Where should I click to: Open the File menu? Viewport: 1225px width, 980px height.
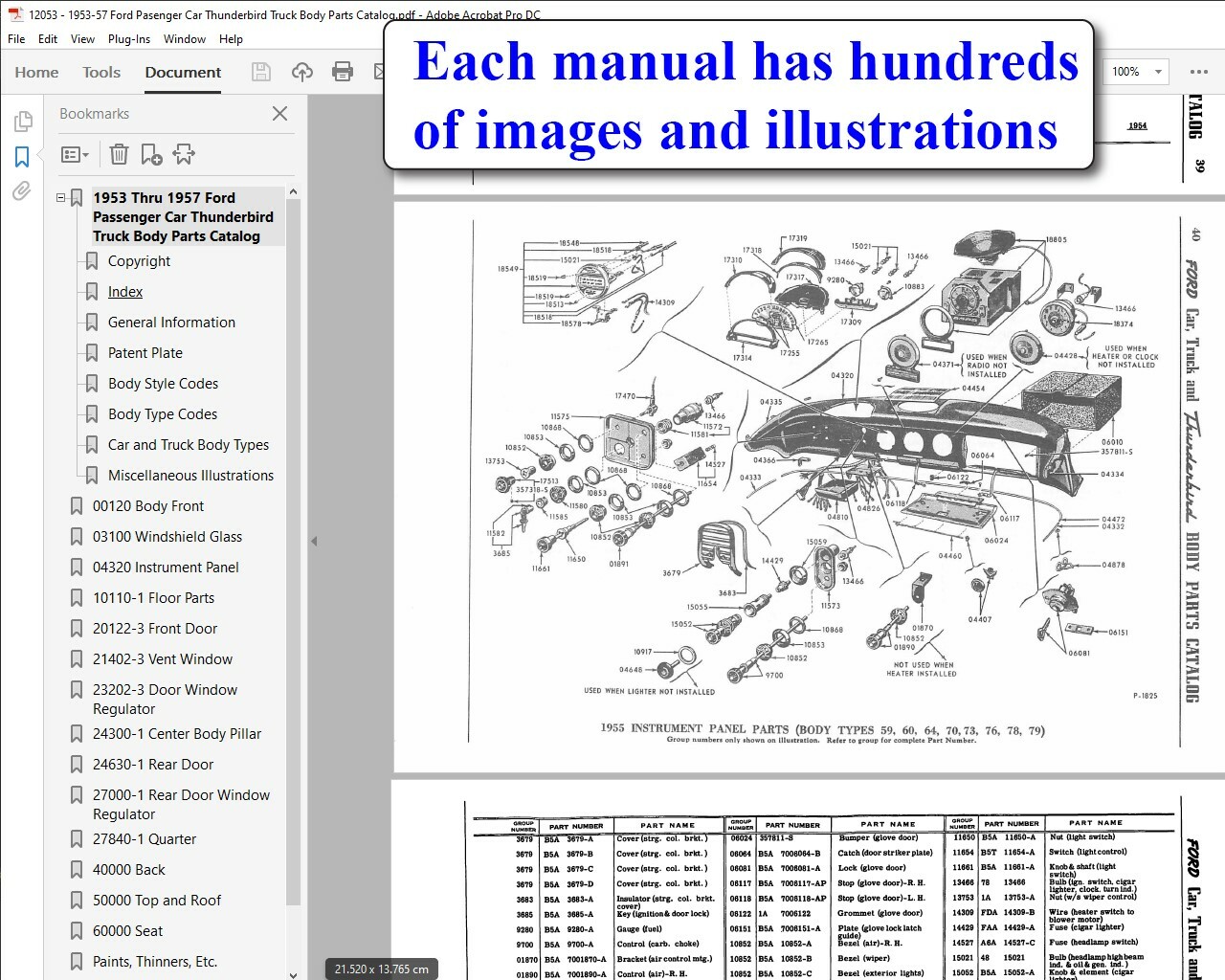(x=16, y=39)
